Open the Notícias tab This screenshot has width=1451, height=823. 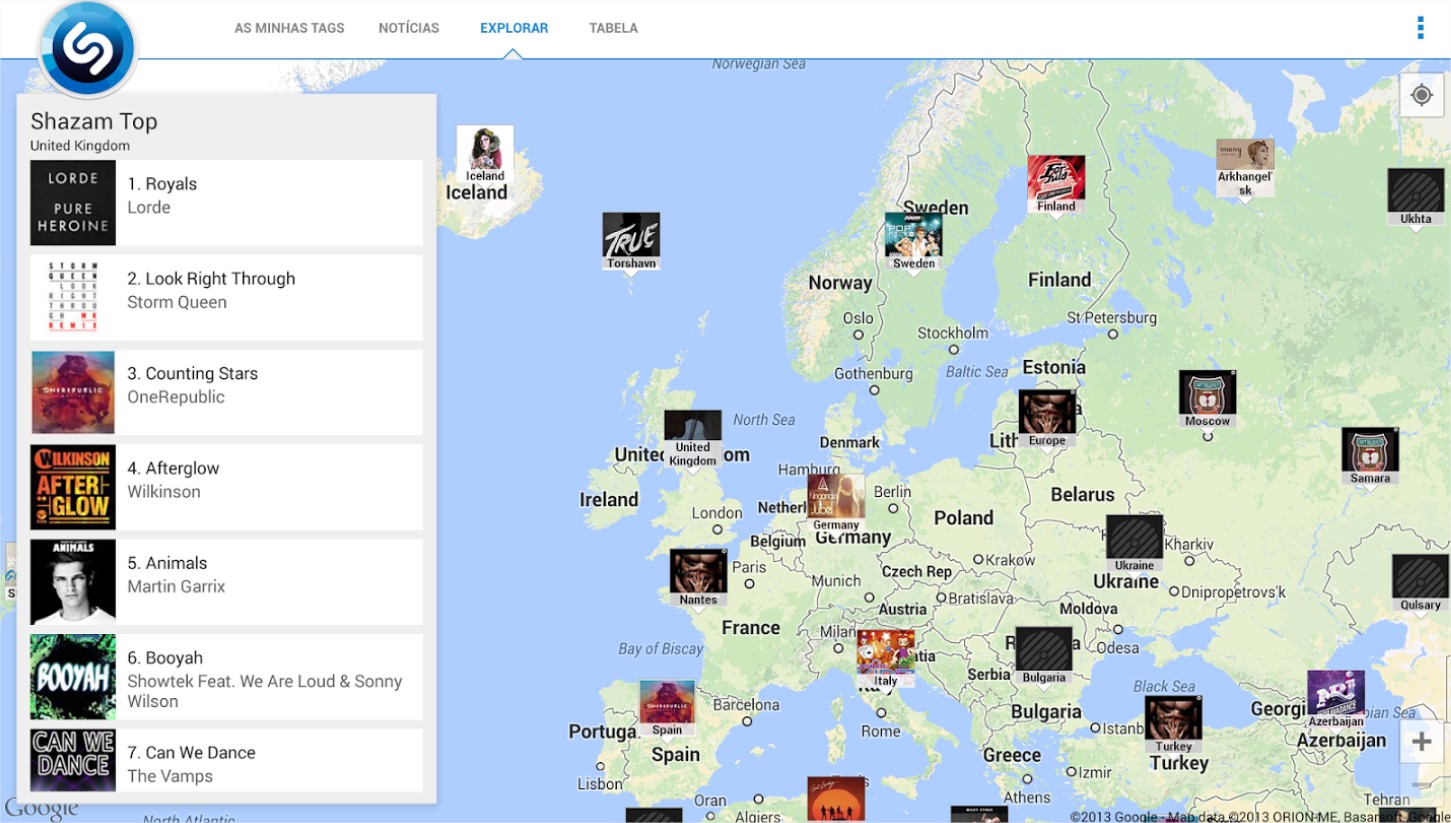coord(409,28)
